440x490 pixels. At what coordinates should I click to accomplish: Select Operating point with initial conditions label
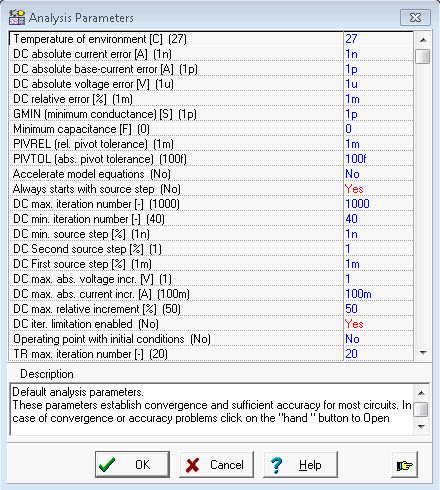(x=112, y=339)
